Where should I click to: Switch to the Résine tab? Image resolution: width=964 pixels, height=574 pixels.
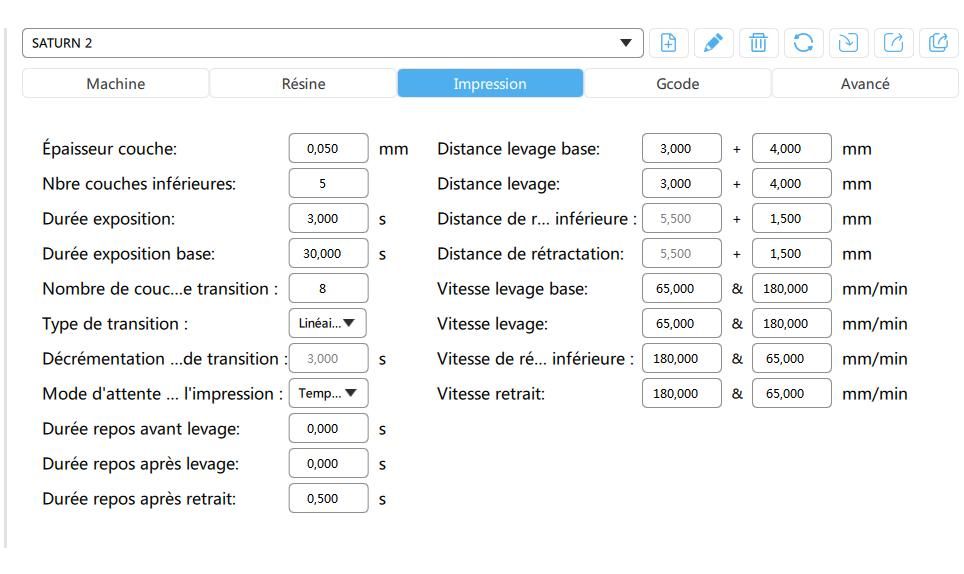pyautogui.click(x=303, y=84)
